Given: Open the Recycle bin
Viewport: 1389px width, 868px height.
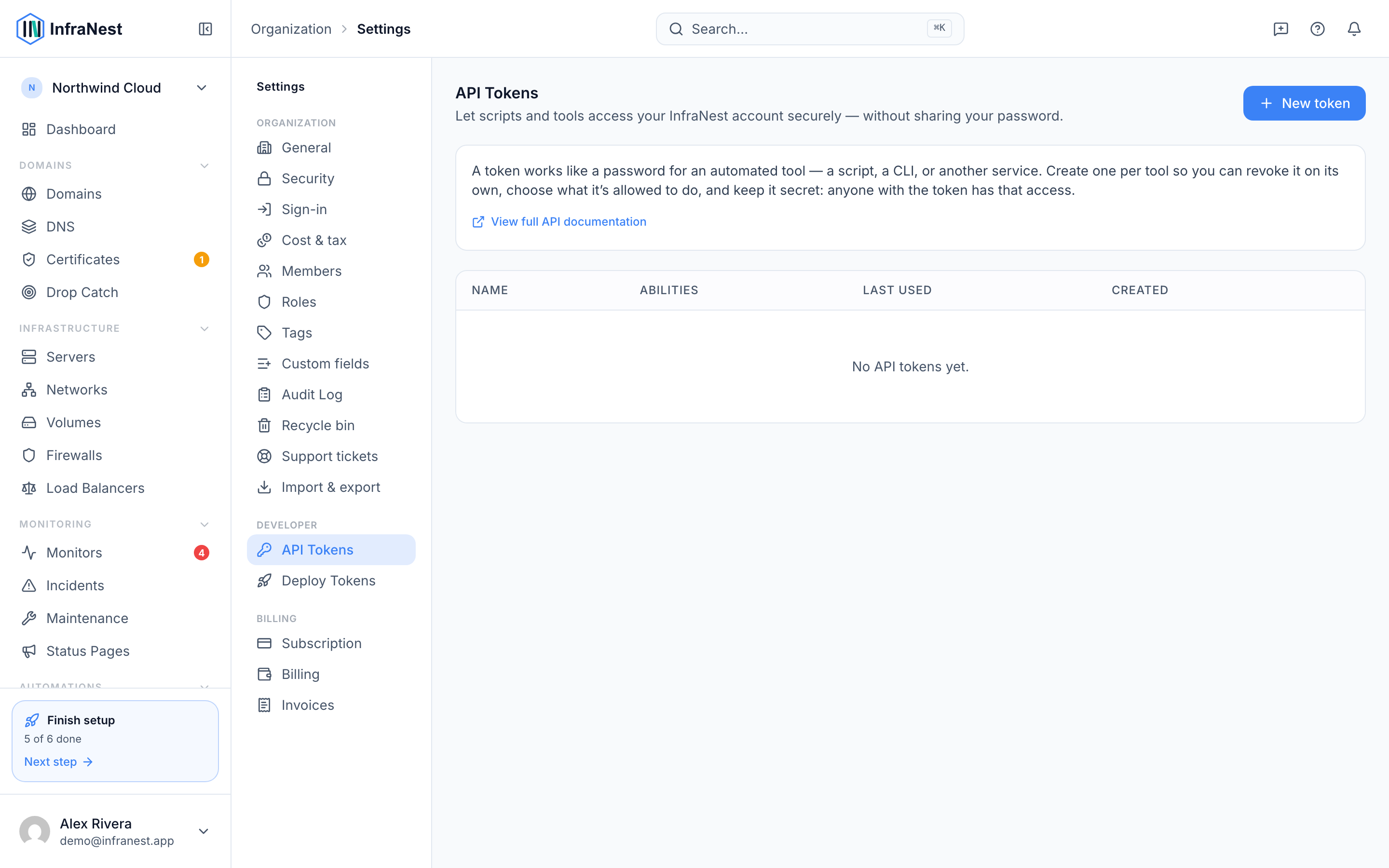Looking at the screenshot, I should 331,425.
